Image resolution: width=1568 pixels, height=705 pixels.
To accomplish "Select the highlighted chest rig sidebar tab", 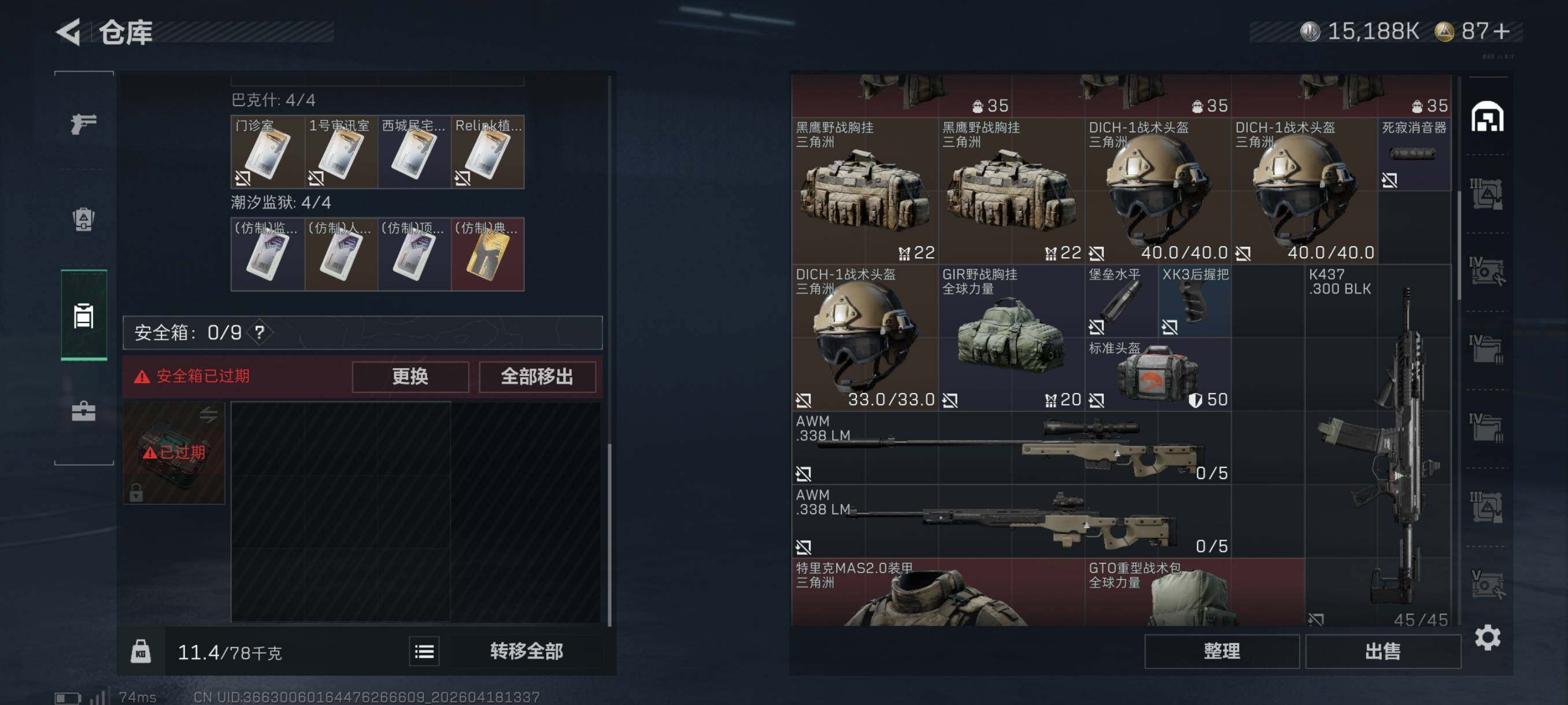I will 83,315.
